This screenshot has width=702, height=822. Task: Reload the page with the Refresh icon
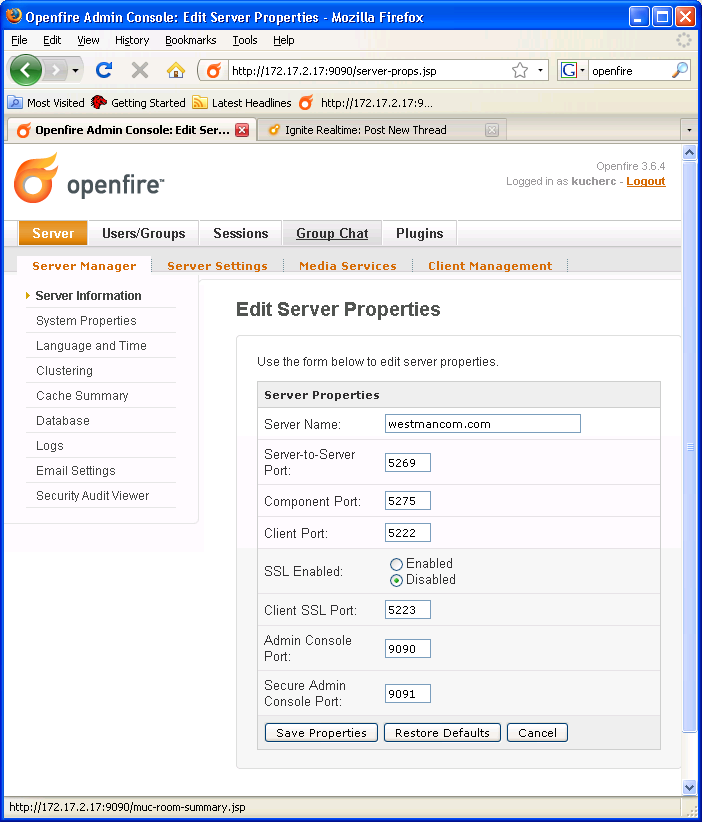(x=104, y=70)
